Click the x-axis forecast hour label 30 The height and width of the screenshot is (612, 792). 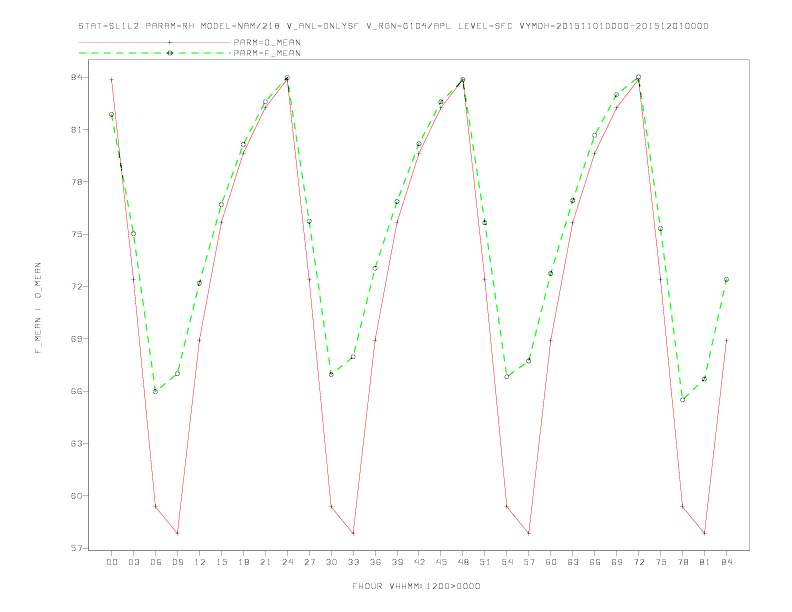(x=331, y=562)
